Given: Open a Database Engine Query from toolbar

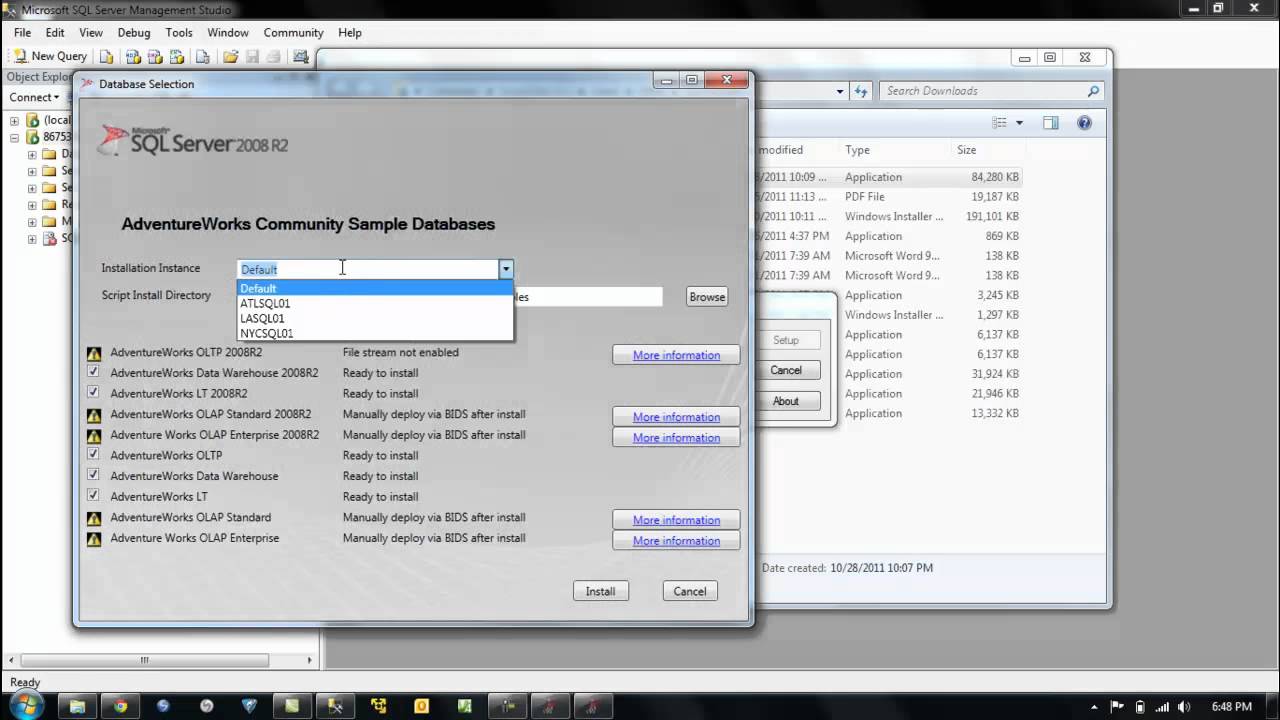Looking at the screenshot, I should pyautogui.click(x=107, y=57).
